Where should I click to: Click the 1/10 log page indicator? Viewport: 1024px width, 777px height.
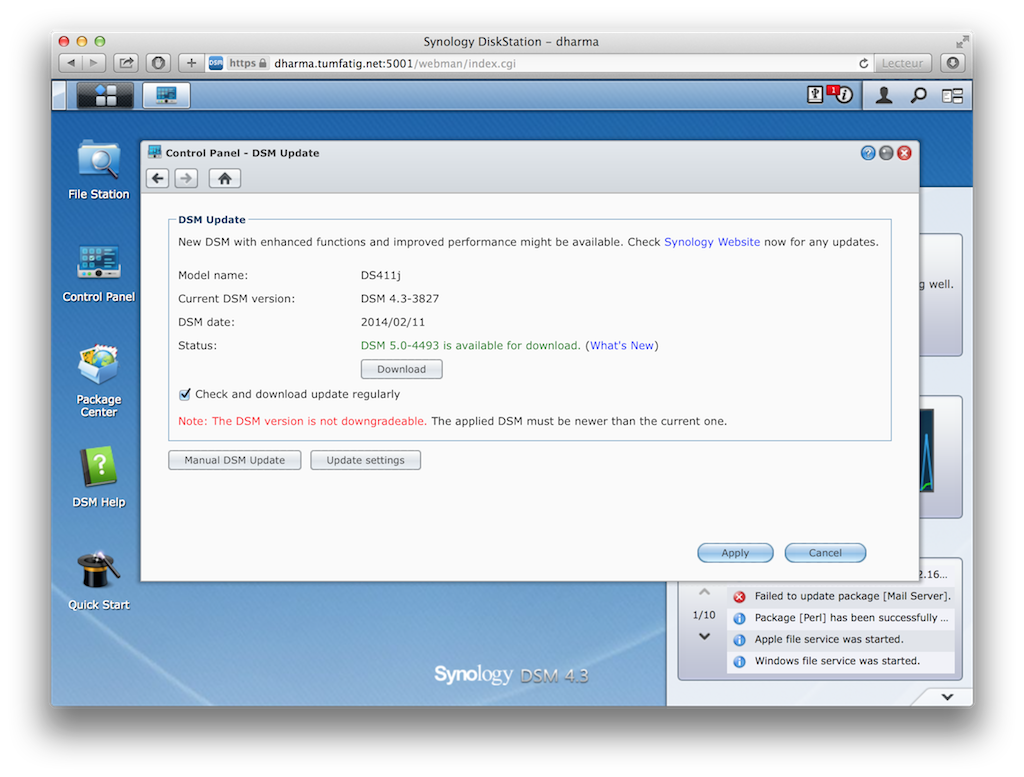(x=704, y=615)
